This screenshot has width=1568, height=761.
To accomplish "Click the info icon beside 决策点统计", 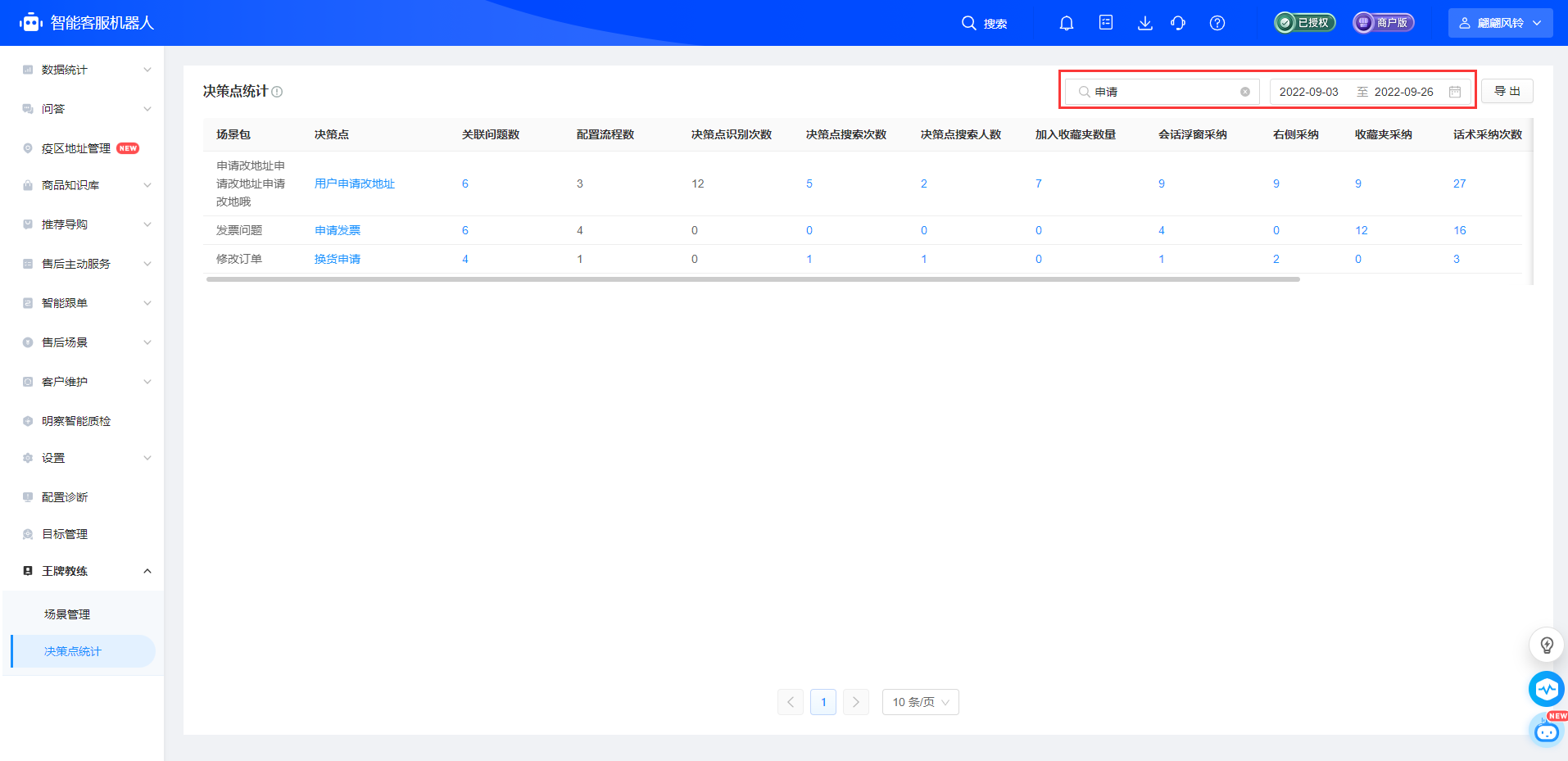I will [x=277, y=92].
